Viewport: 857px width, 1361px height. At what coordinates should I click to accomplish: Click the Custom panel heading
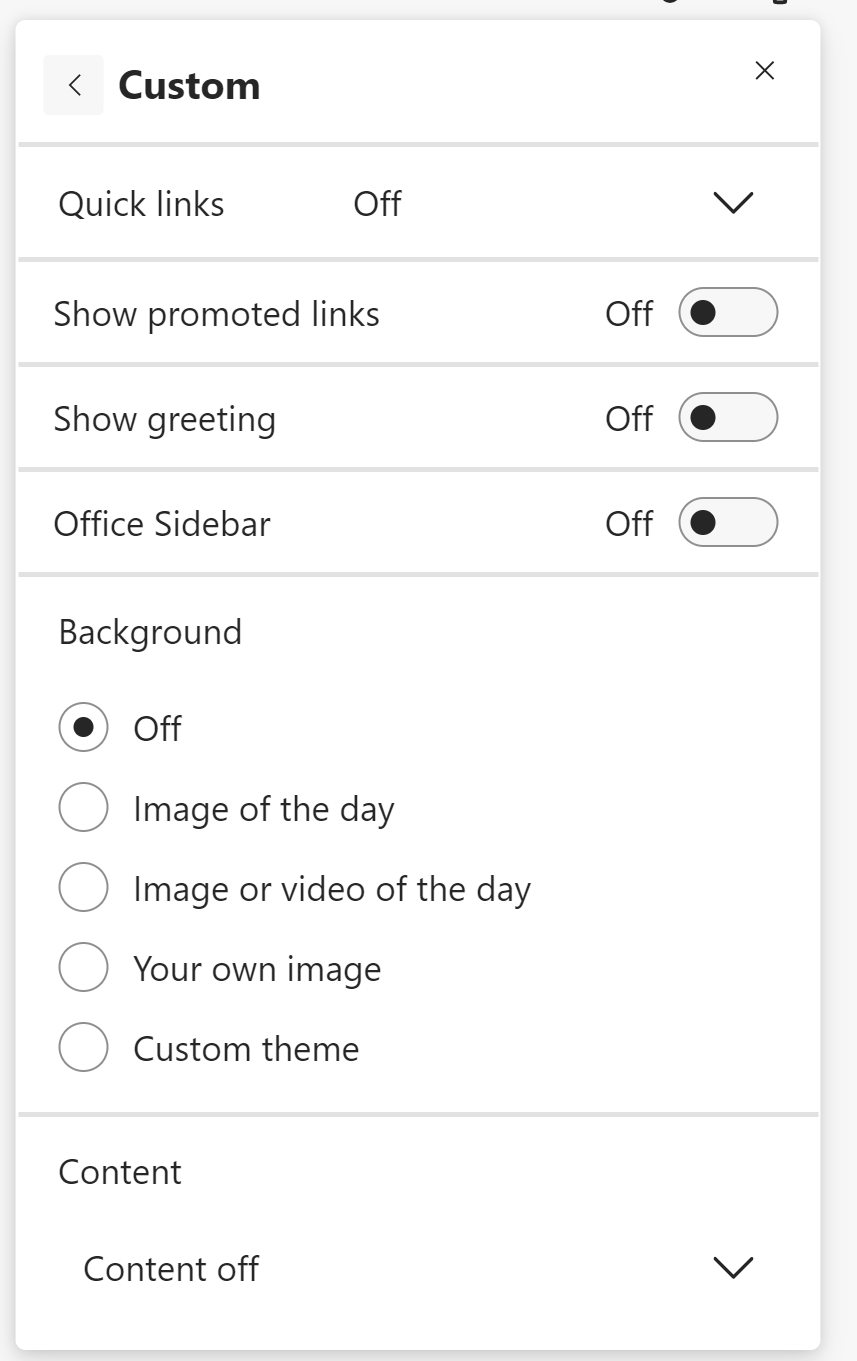click(x=189, y=86)
